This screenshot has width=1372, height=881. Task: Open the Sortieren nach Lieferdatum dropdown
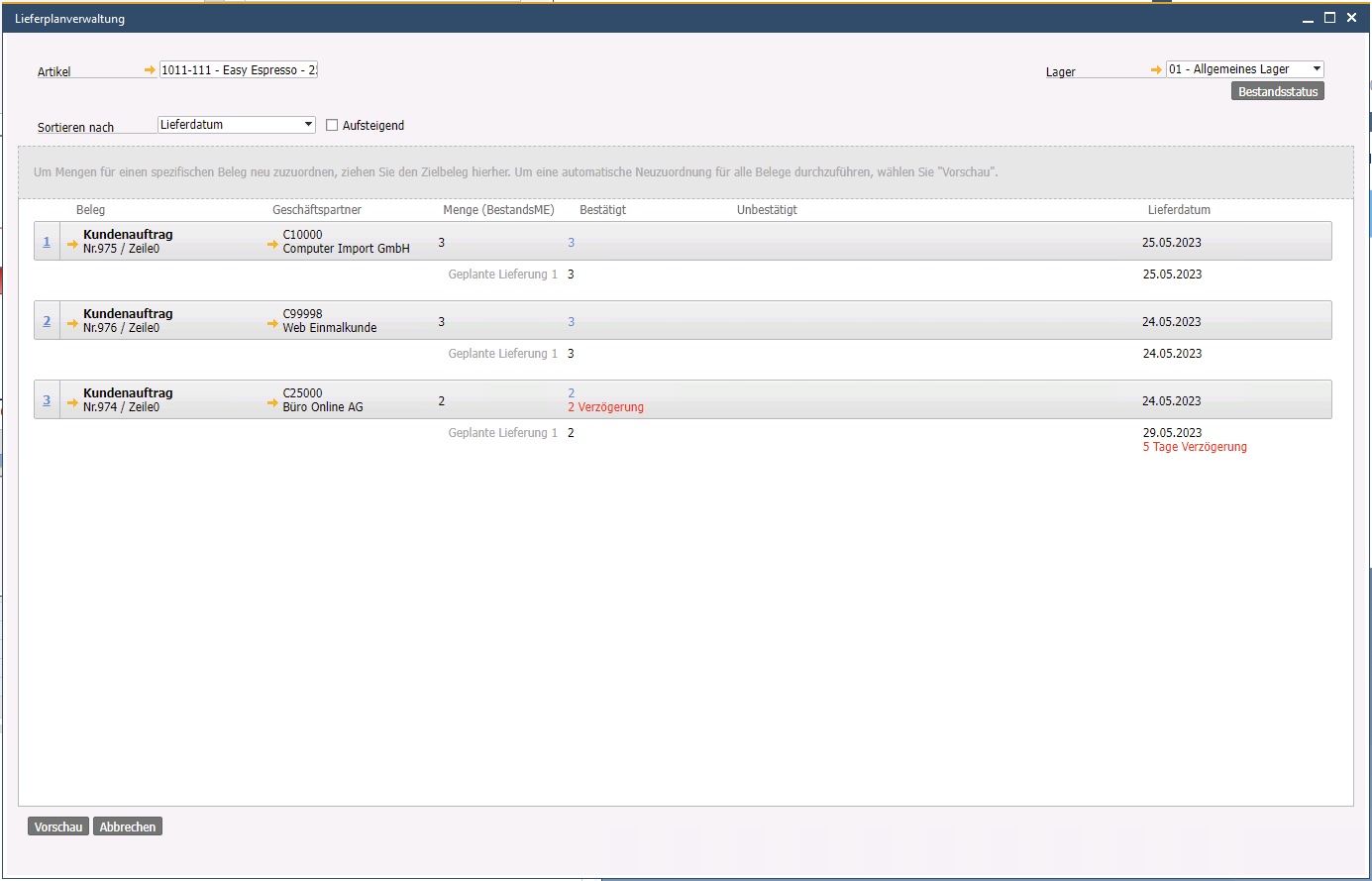[x=308, y=125]
